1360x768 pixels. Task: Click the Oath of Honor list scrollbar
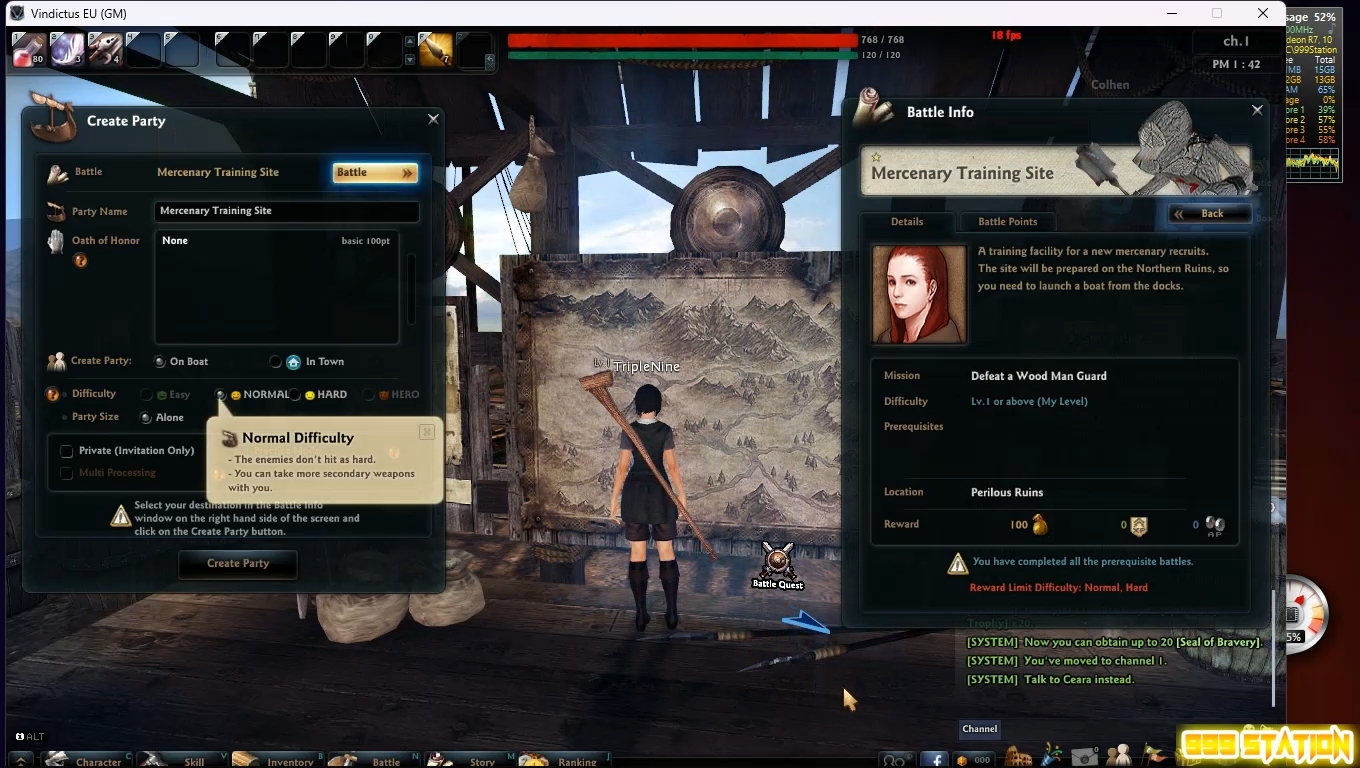click(x=411, y=289)
